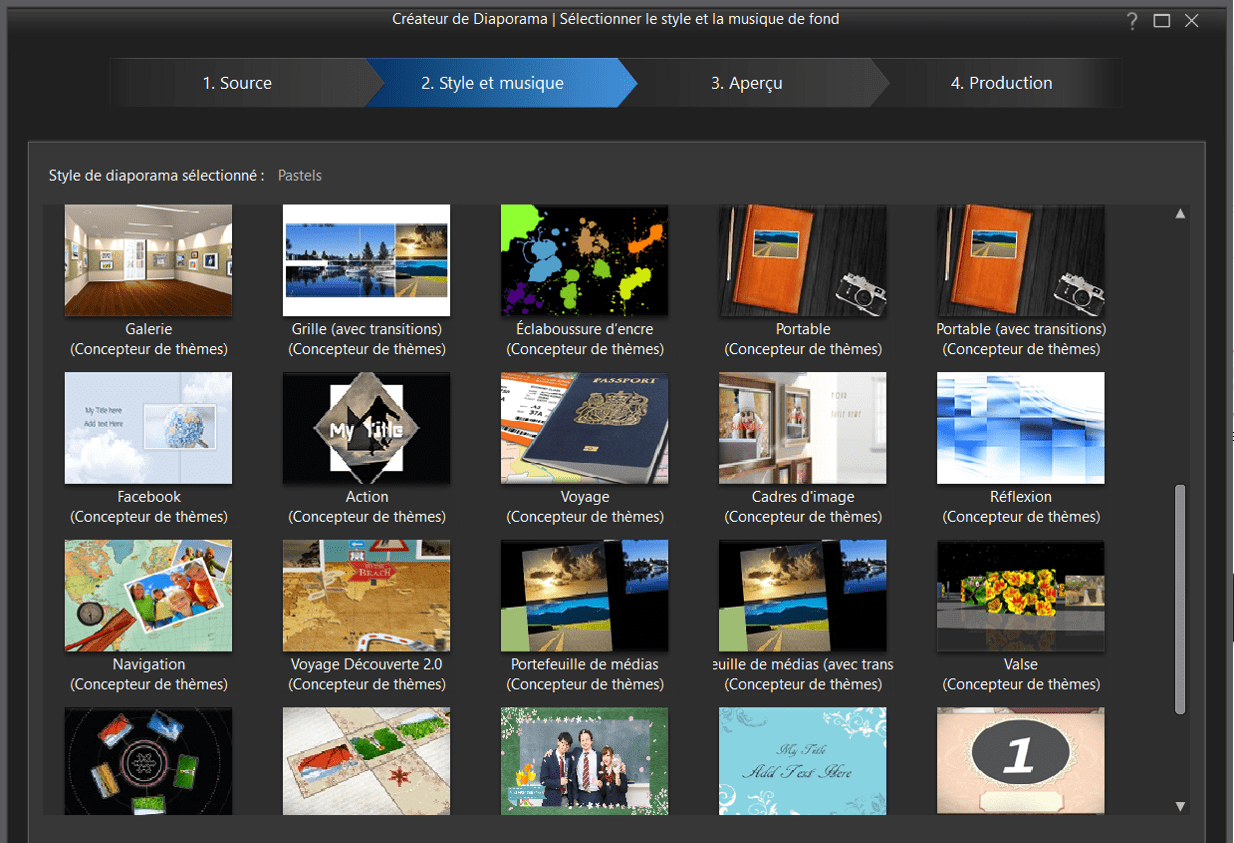Jump to the 4. Production step

point(1001,83)
